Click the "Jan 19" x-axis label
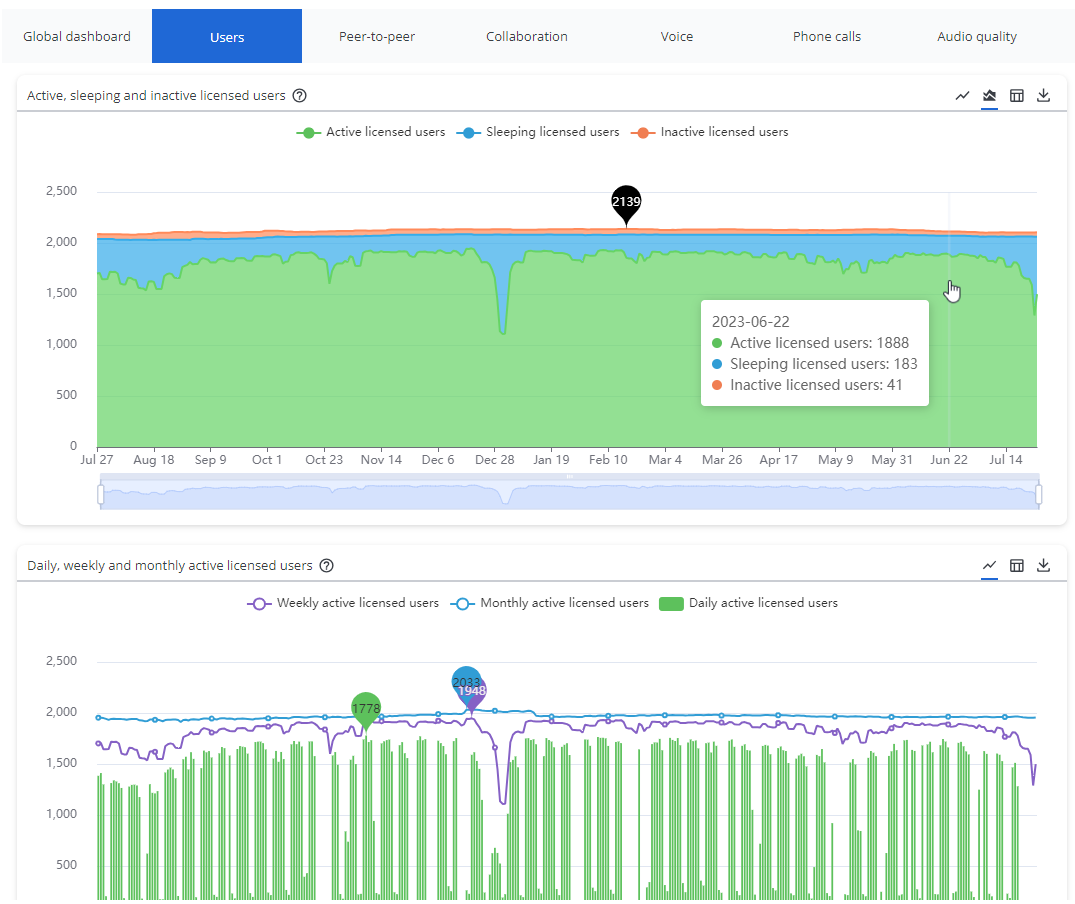This screenshot has width=1075, height=904. [x=551, y=460]
